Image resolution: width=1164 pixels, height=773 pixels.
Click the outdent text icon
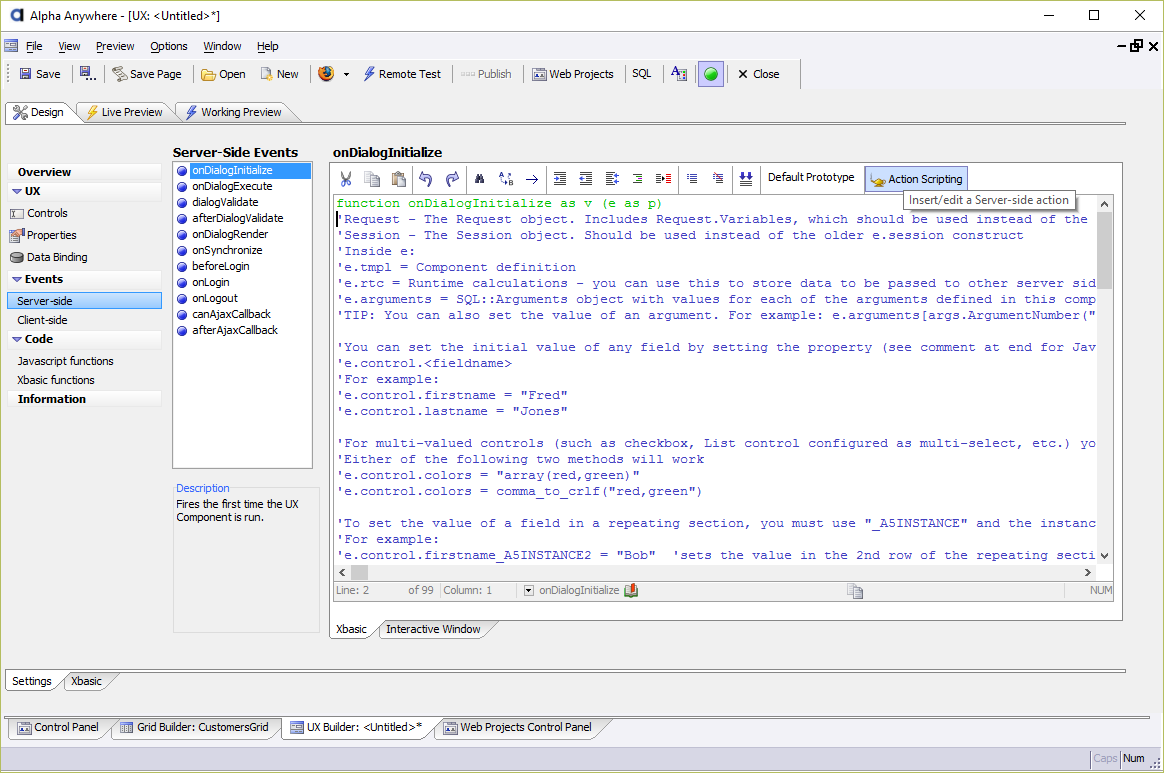click(x=586, y=178)
